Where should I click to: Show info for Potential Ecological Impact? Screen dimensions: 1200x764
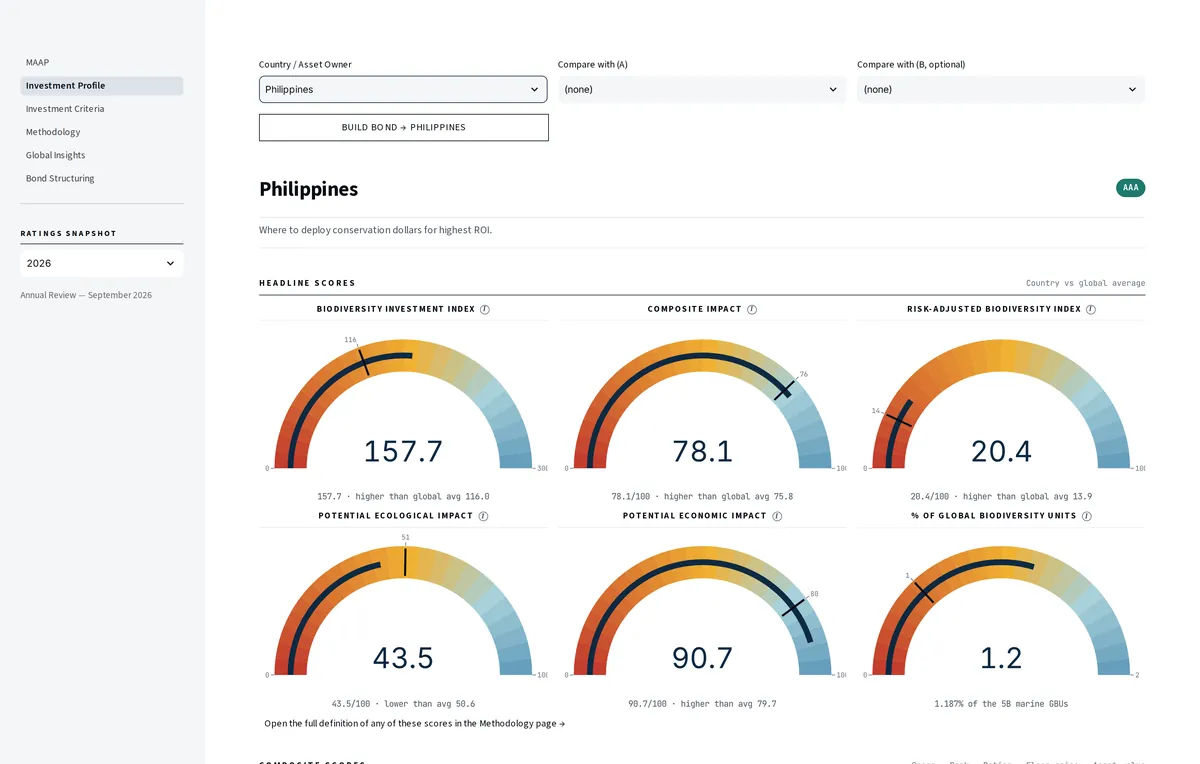(483, 516)
